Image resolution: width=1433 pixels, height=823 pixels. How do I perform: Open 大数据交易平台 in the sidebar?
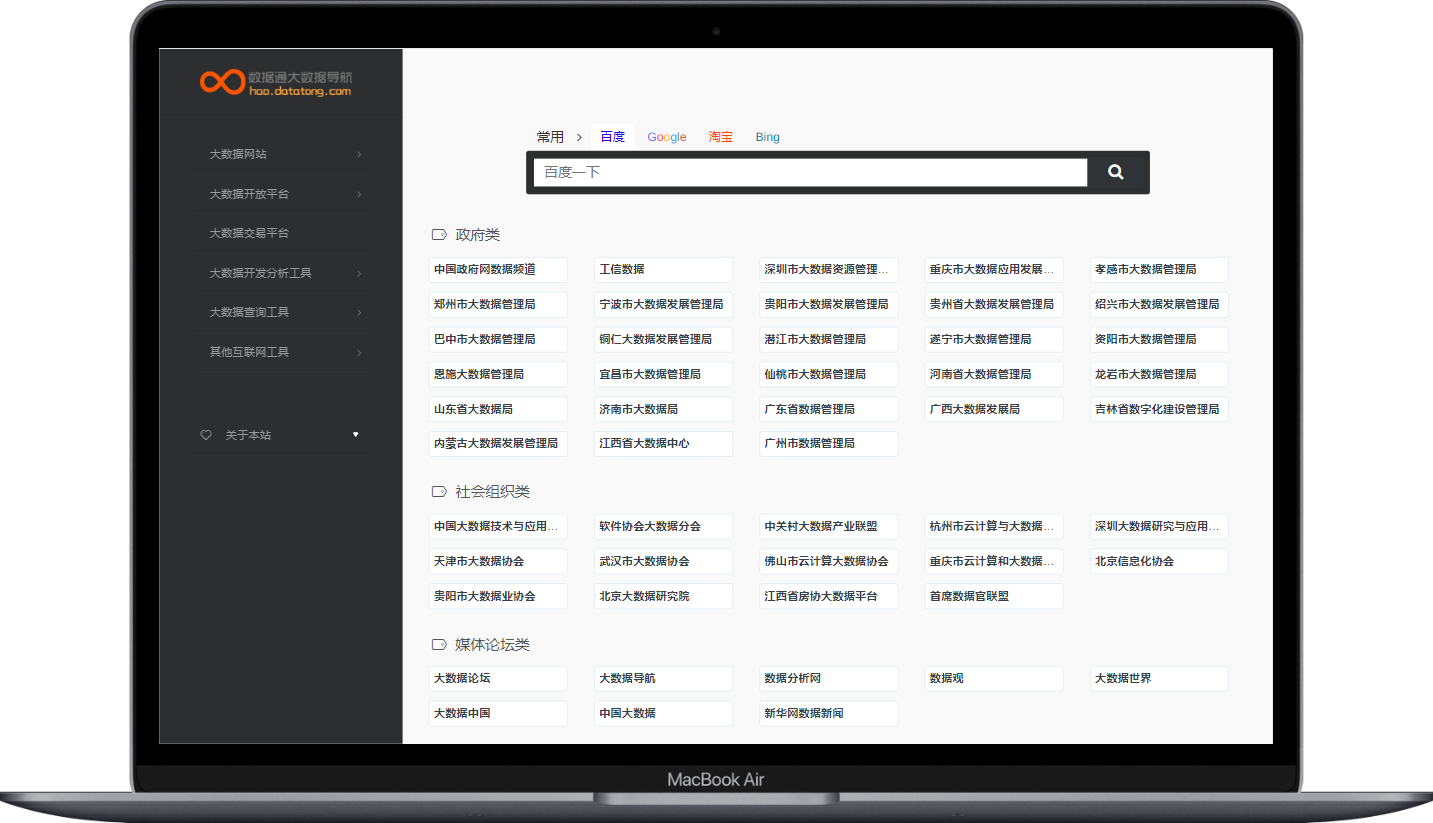tap(249, 233)
